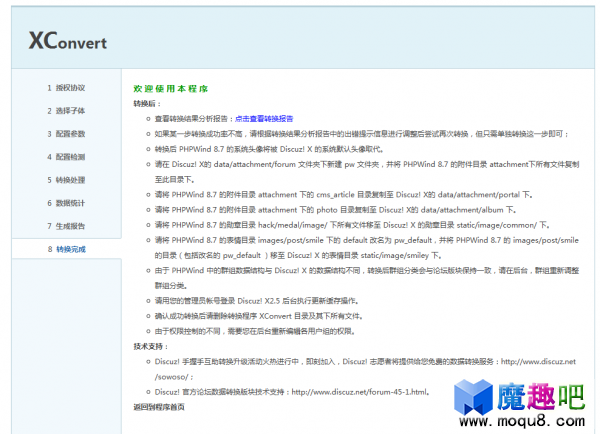This screenshot has height=434, width=600.
Task: Select step 7 生成报告
Action: 66,226
